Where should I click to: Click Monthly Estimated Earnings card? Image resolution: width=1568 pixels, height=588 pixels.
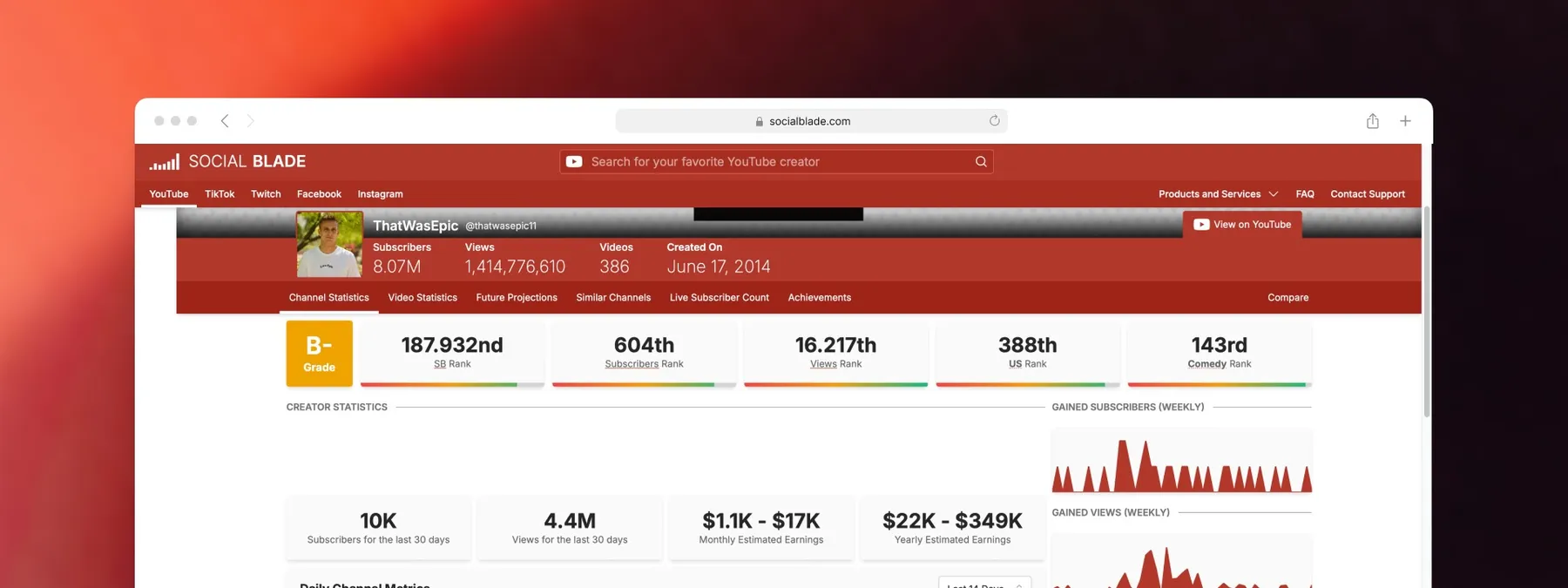[x=761, y=528]
